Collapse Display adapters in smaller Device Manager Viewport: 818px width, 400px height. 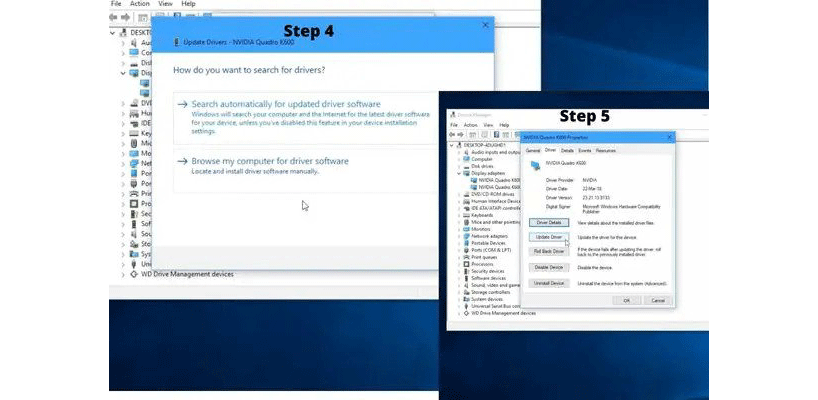click(x=459, y=173)
